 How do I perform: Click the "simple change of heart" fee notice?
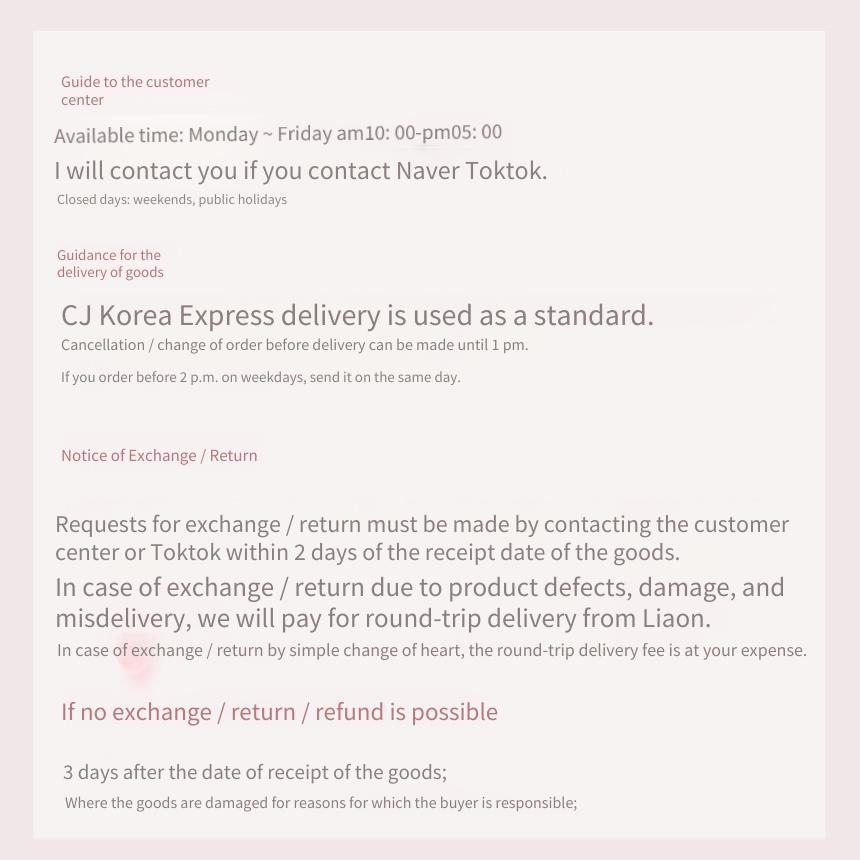click(432, 650)
